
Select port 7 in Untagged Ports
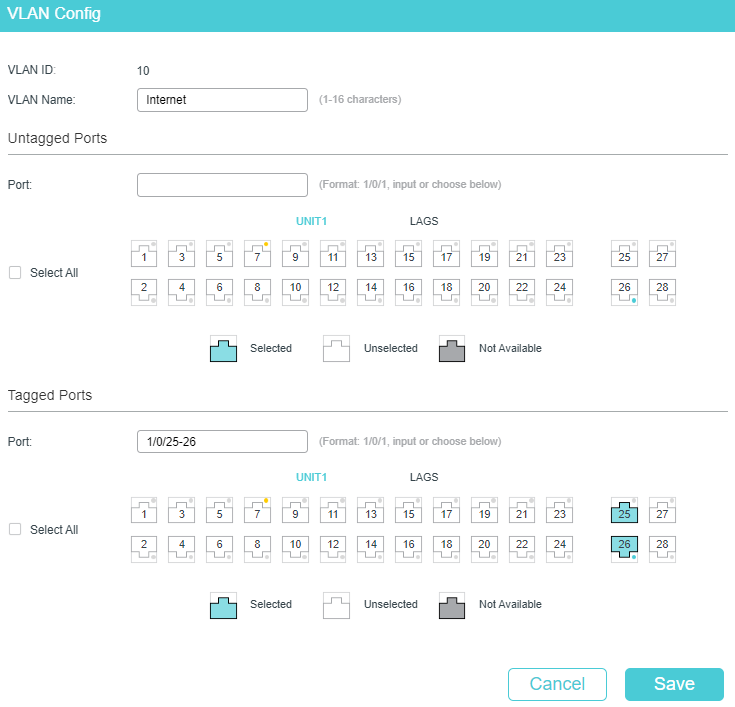tap(257, 254)
